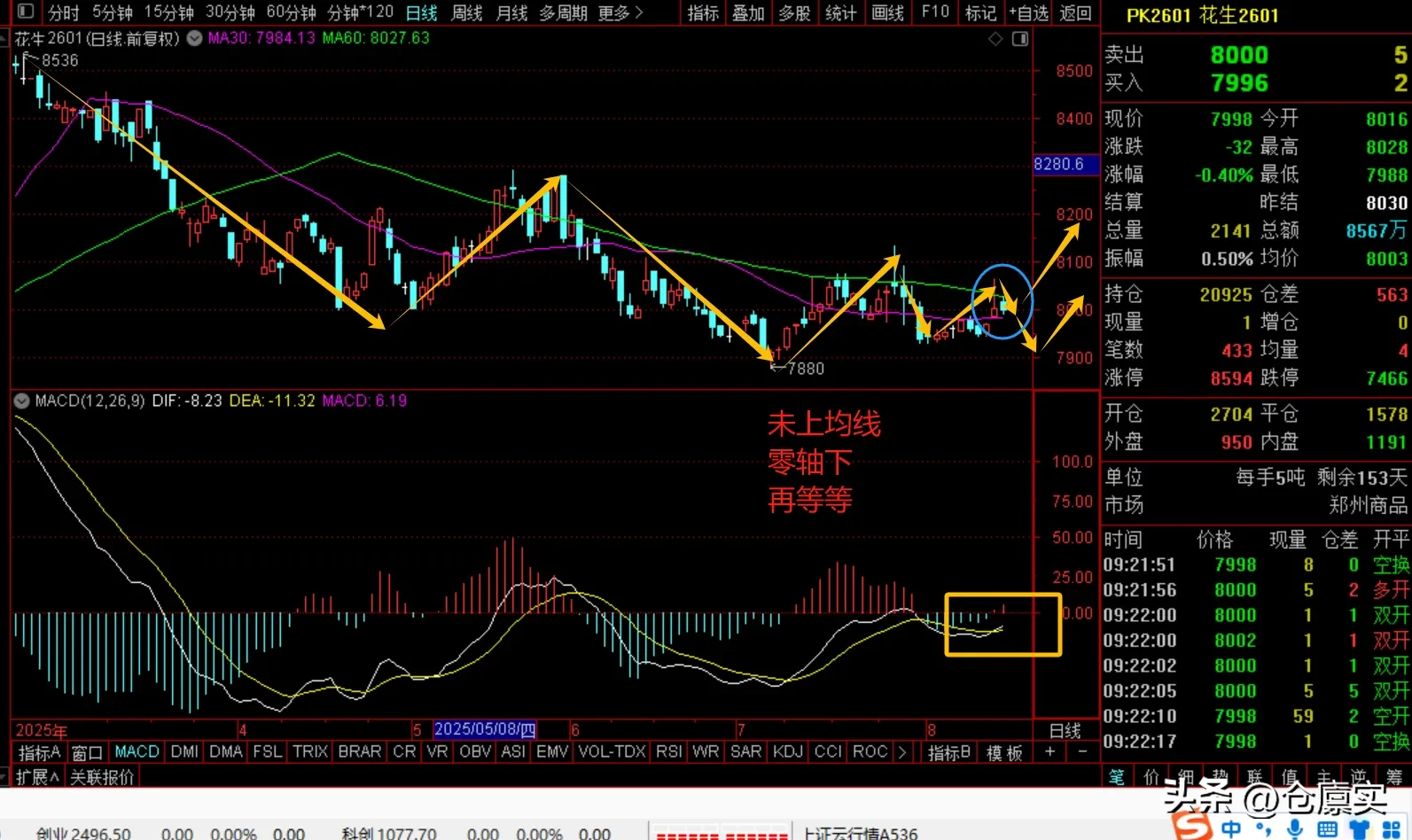Click the plus zoom-in button beside 模板
Image resolution: width=1412 pixels, height=840 pixels.
[1050, 752]
